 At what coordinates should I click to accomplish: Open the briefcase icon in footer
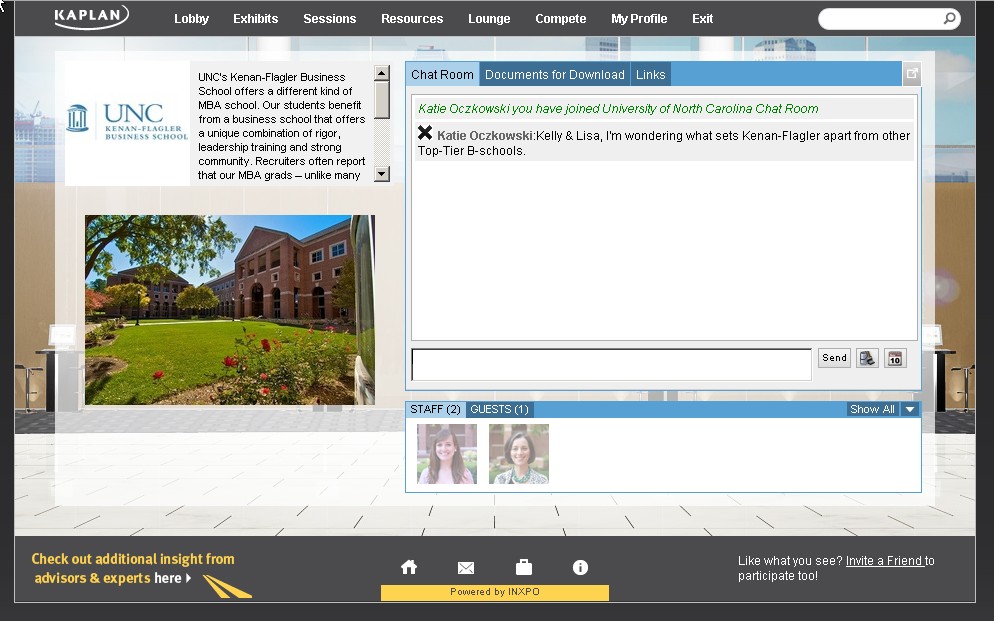[x=523, y=567]
